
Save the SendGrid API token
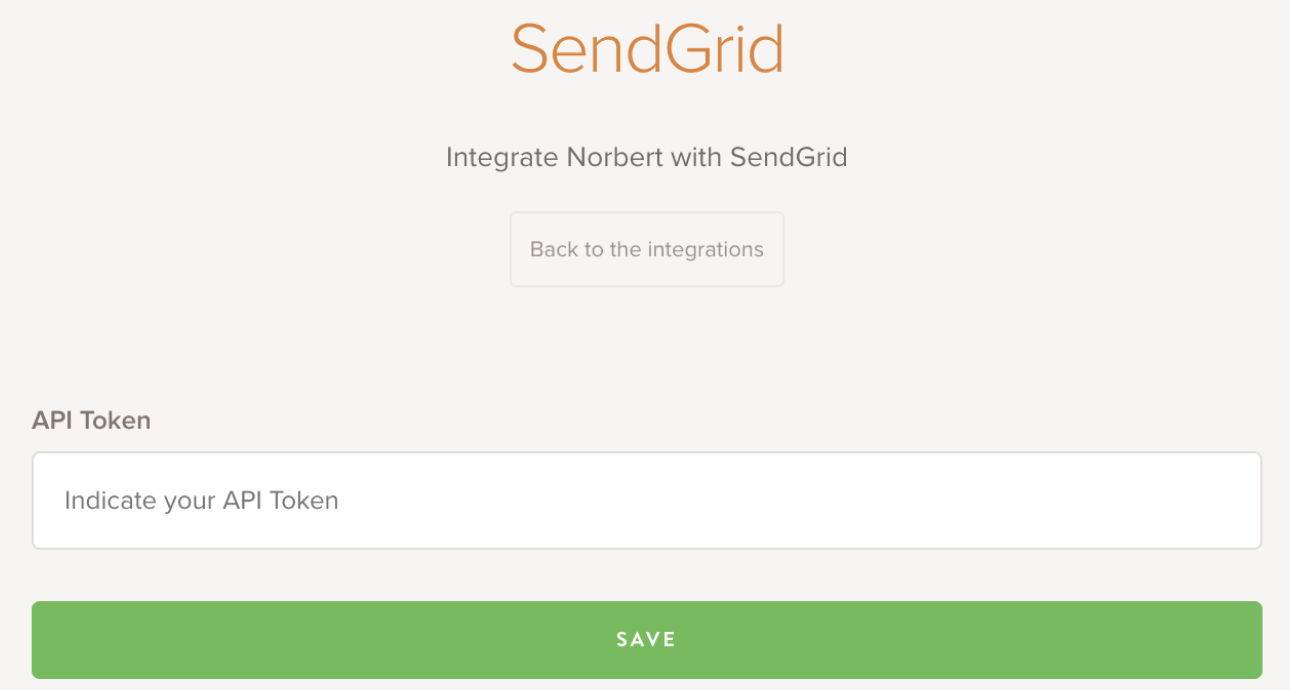tap(646, 640)
